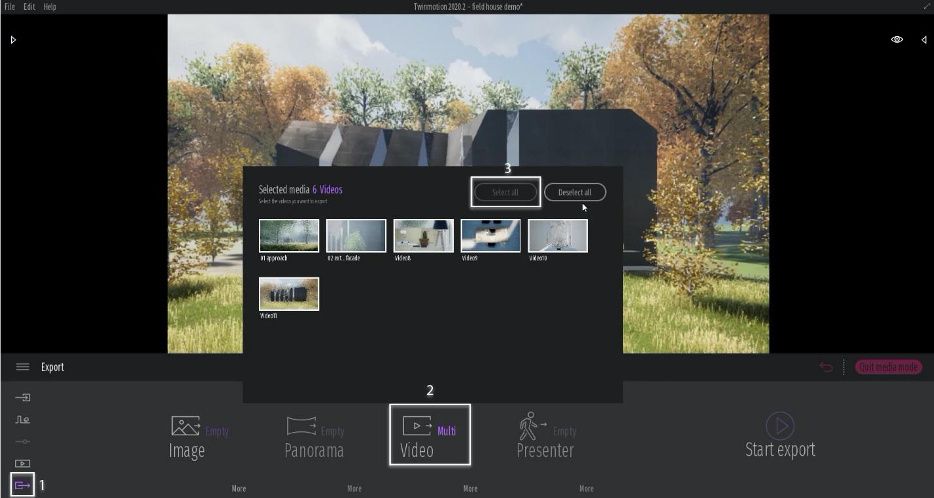
Task: Click the Select all button
Action: point(505,192)
